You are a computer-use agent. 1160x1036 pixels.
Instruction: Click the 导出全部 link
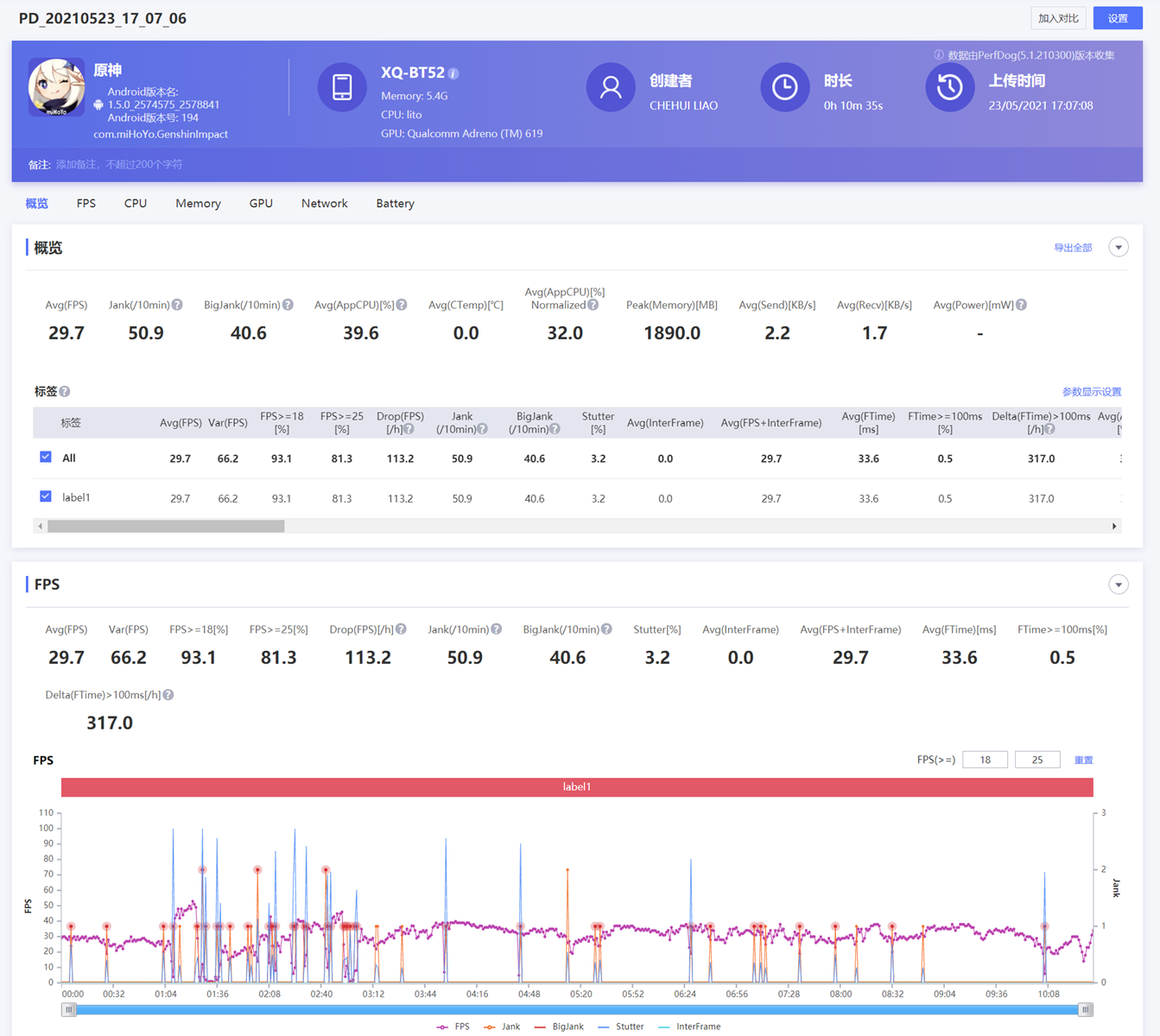click(1072, 248)
